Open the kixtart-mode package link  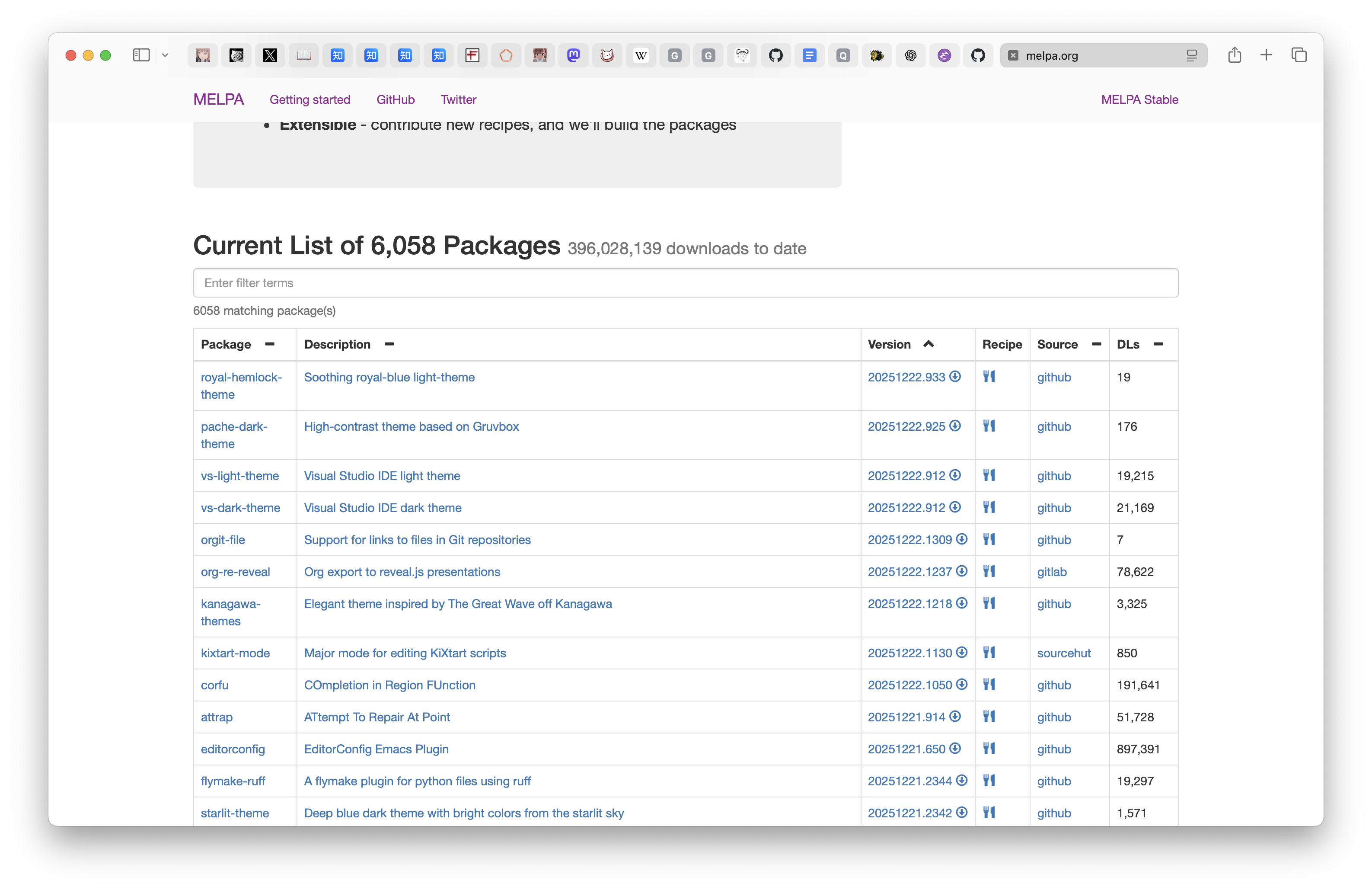235,653
